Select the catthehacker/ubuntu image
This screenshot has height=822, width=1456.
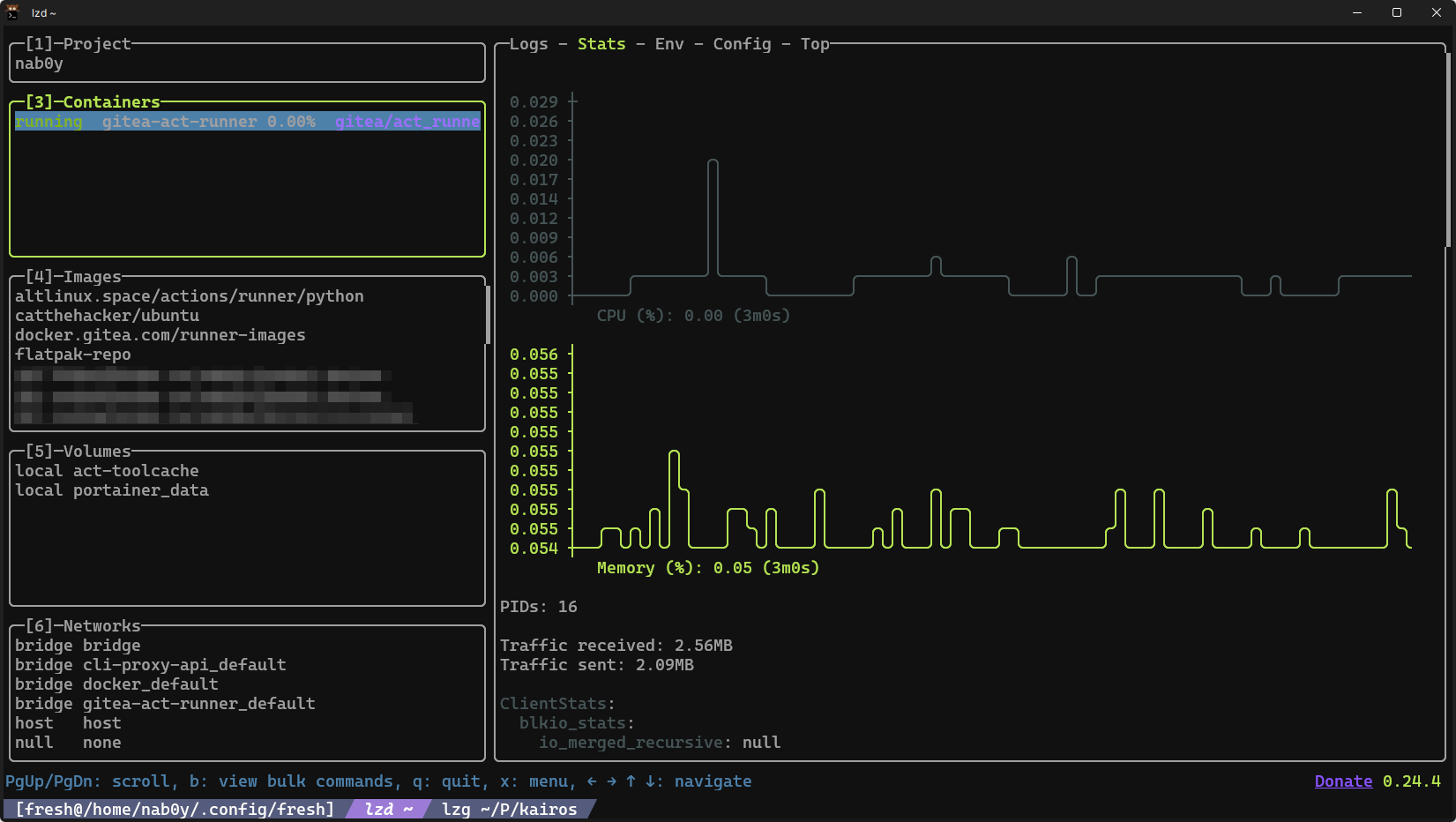[107, 316]
